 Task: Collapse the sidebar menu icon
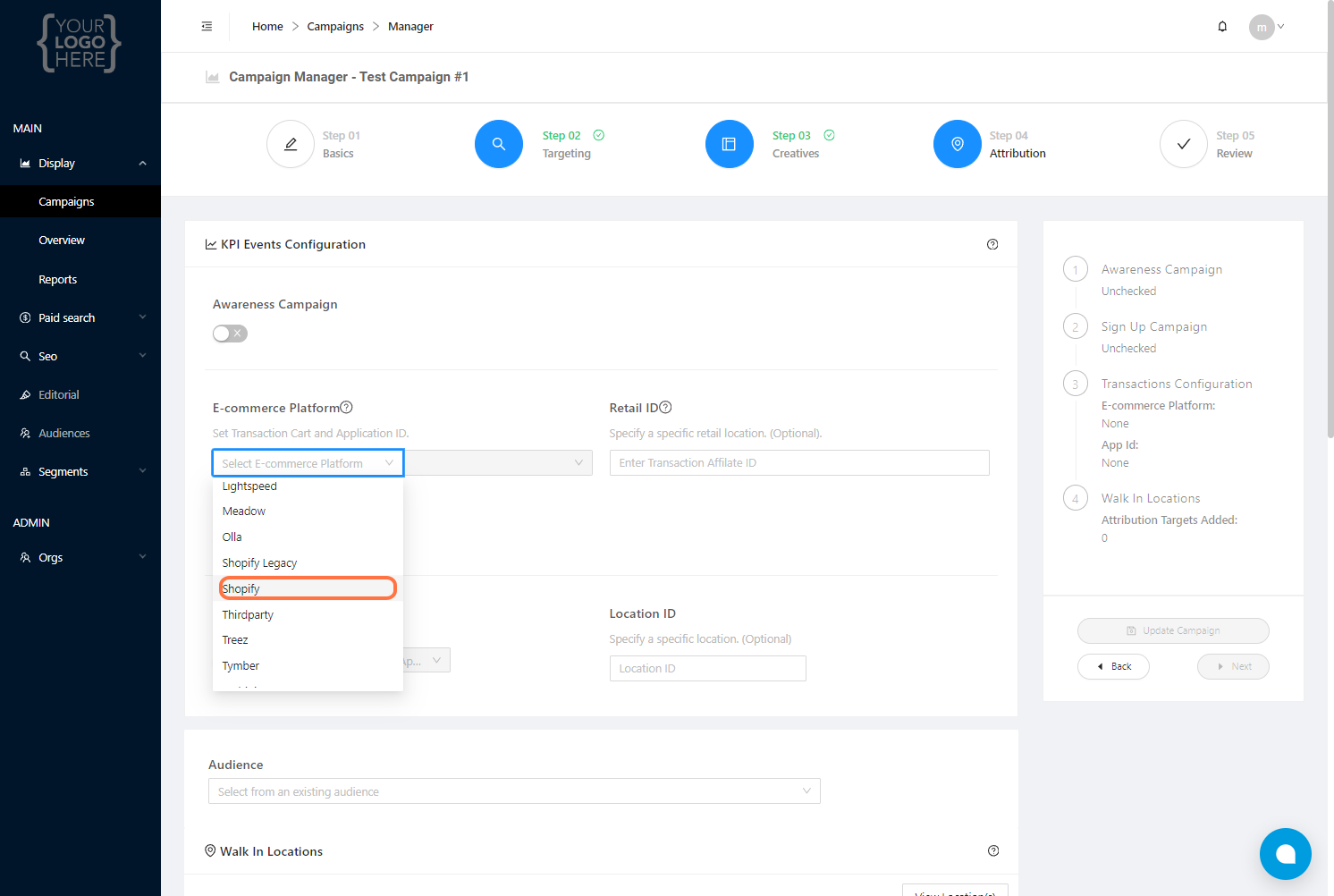207,27
